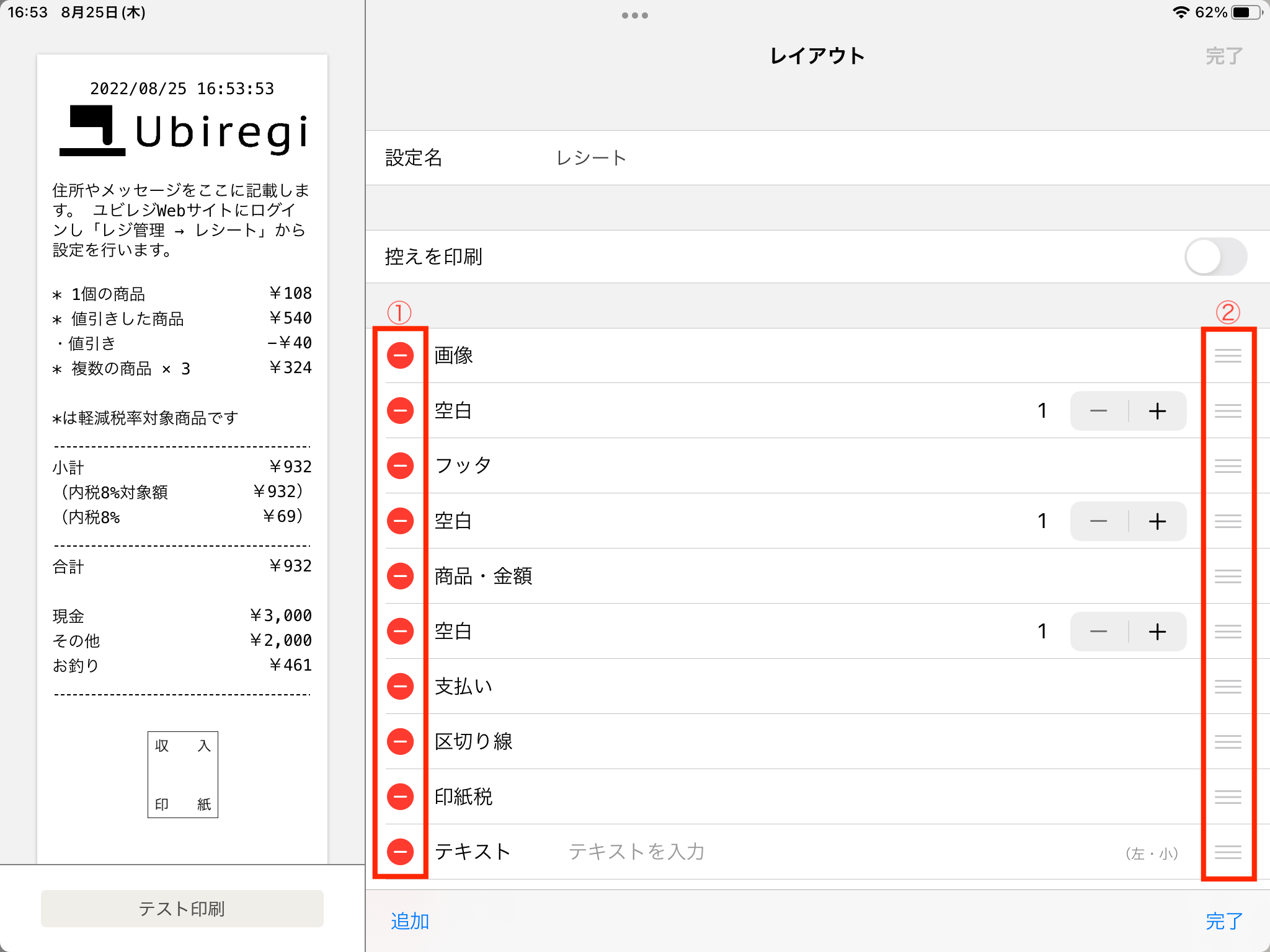
Task: Select reorder handle of フッタ row
Action: pyautogui.click(x=1228, y=465)
